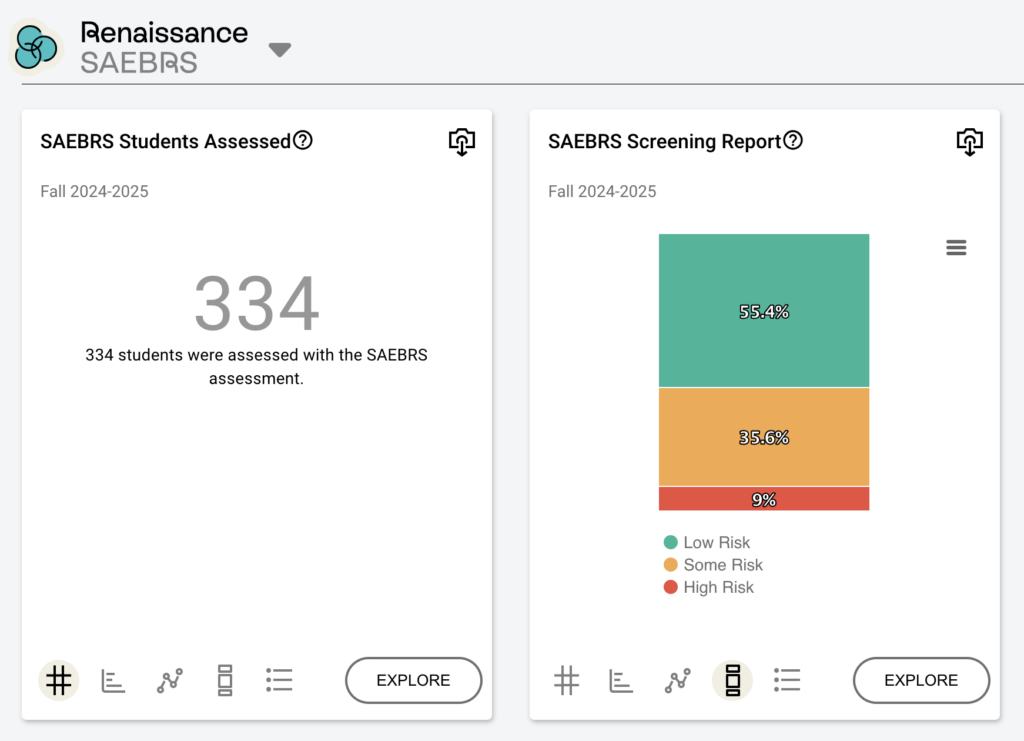
Task: Select stacked column view in Screening Report card
Action: click(x=733, y=680)
